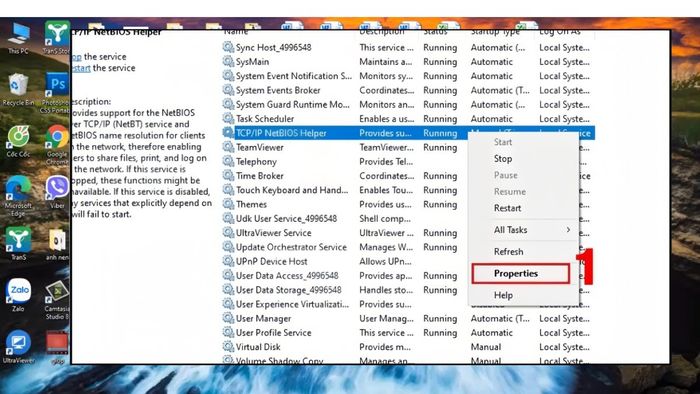Screen dimensions: 700x394
Task: Select Refresh from the context menu
Action: 523,252
